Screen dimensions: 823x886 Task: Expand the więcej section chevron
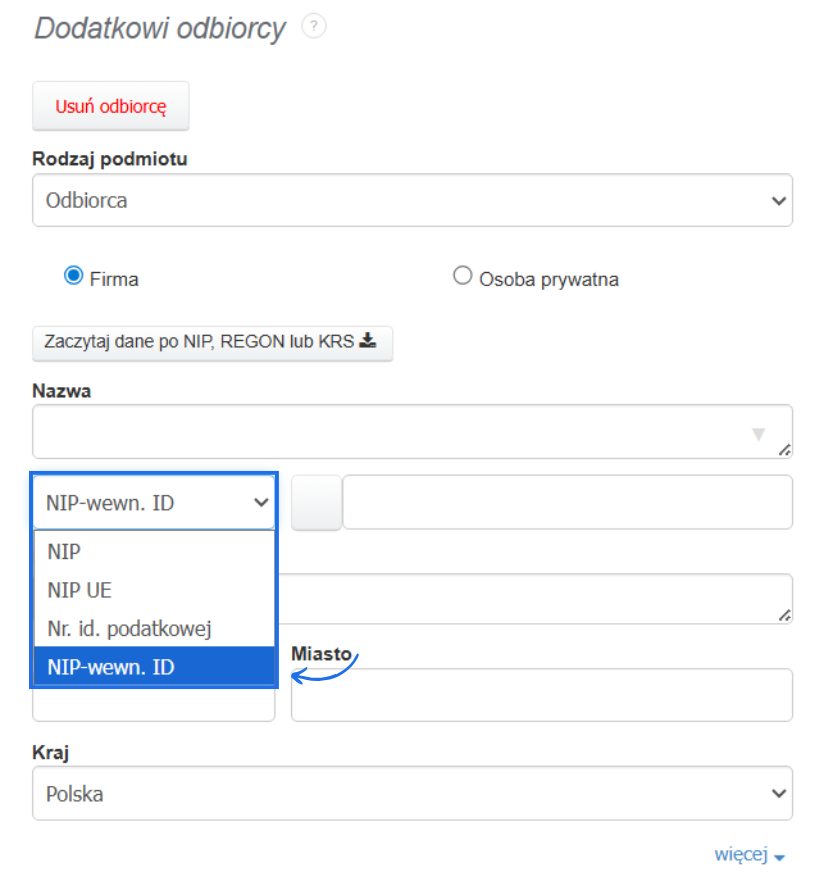(779, 856)
